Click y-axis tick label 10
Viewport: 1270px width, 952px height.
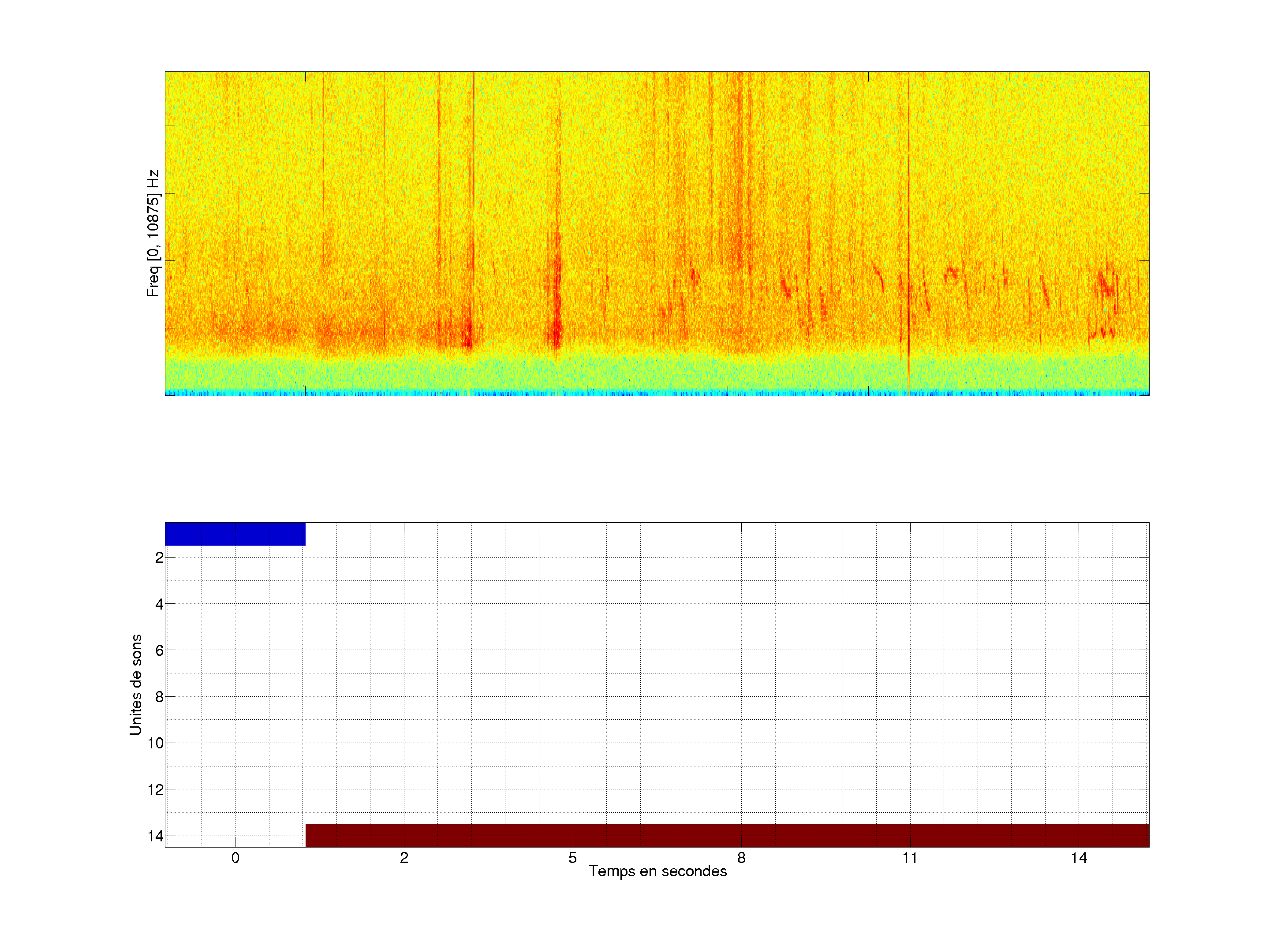pos(156,743)
